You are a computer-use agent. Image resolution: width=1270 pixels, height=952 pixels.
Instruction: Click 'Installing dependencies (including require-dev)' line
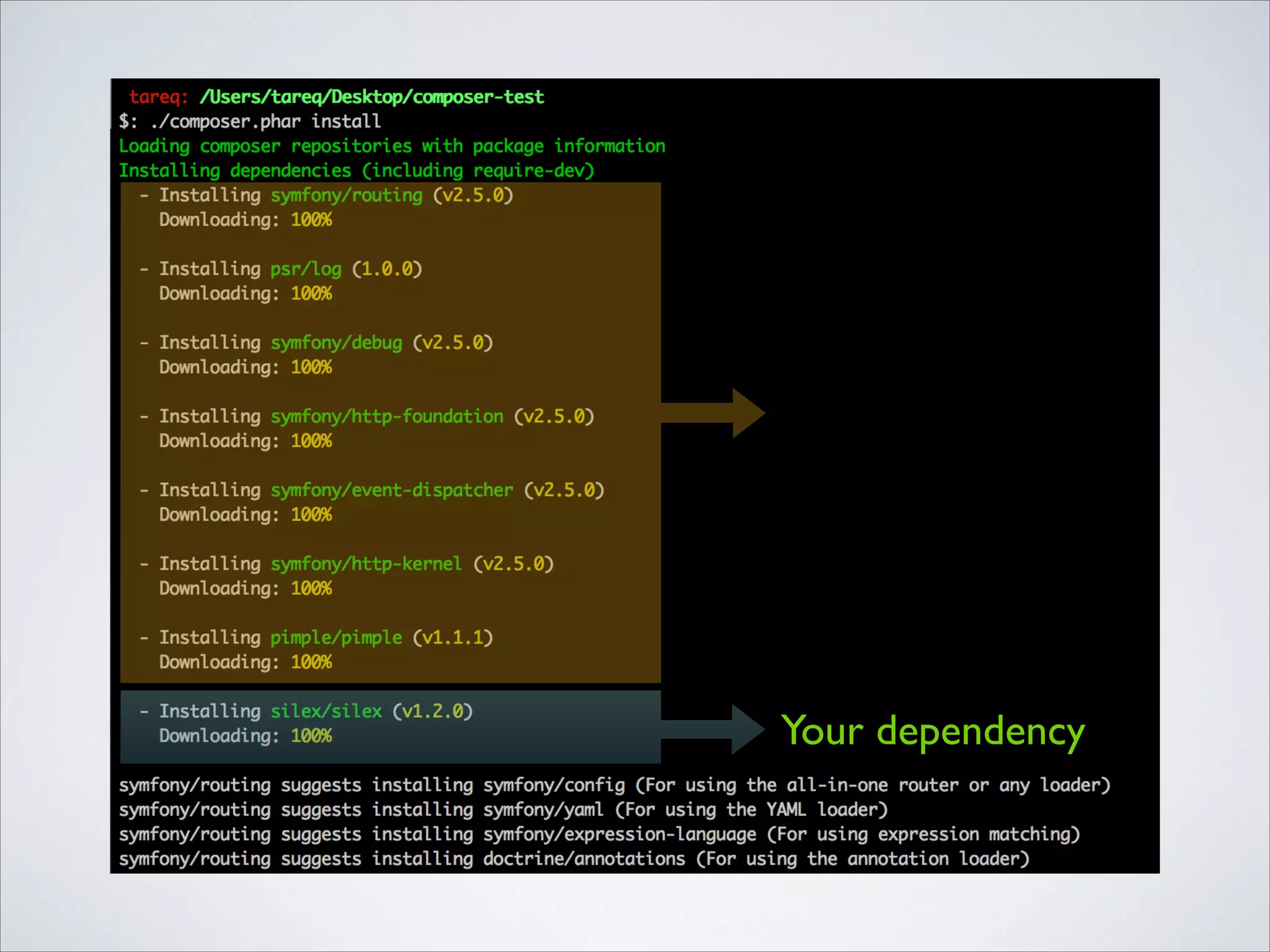(357, 170)
